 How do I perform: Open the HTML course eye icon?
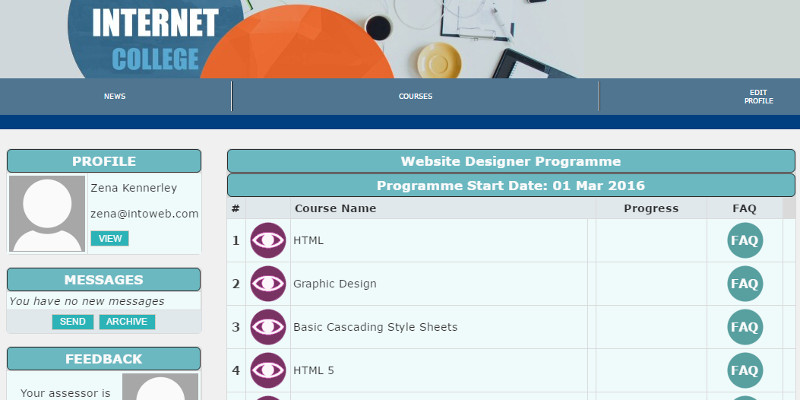click(268, 240)
